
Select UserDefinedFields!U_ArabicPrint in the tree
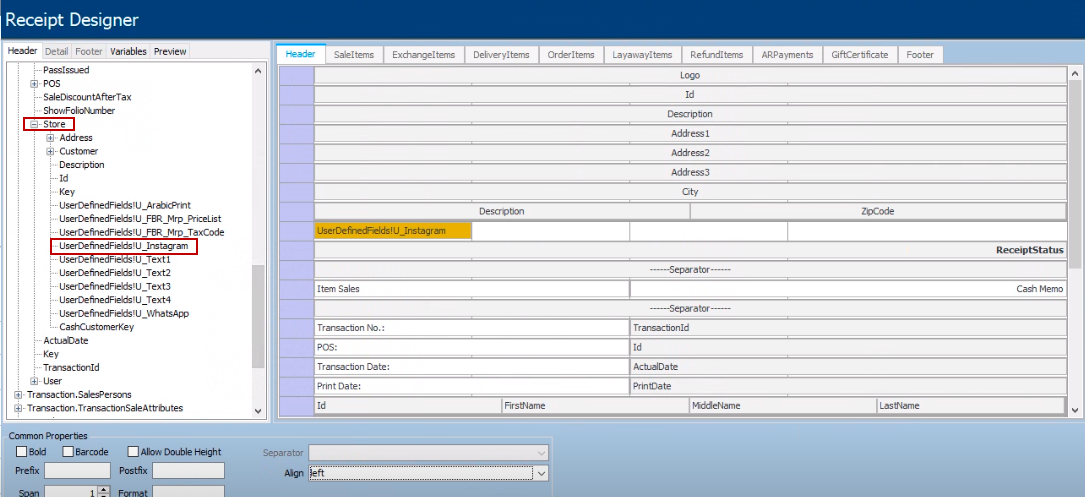(x=125, y=206)
